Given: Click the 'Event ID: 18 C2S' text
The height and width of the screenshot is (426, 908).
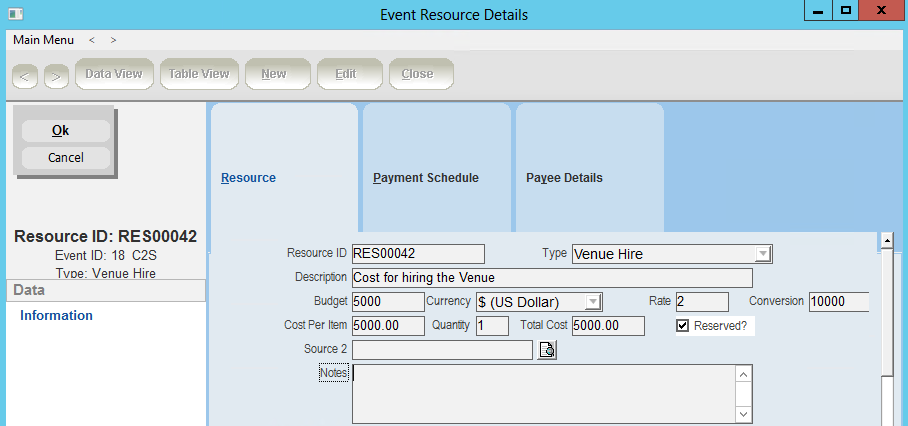Looking at the screenshot, I should point(105,256).
